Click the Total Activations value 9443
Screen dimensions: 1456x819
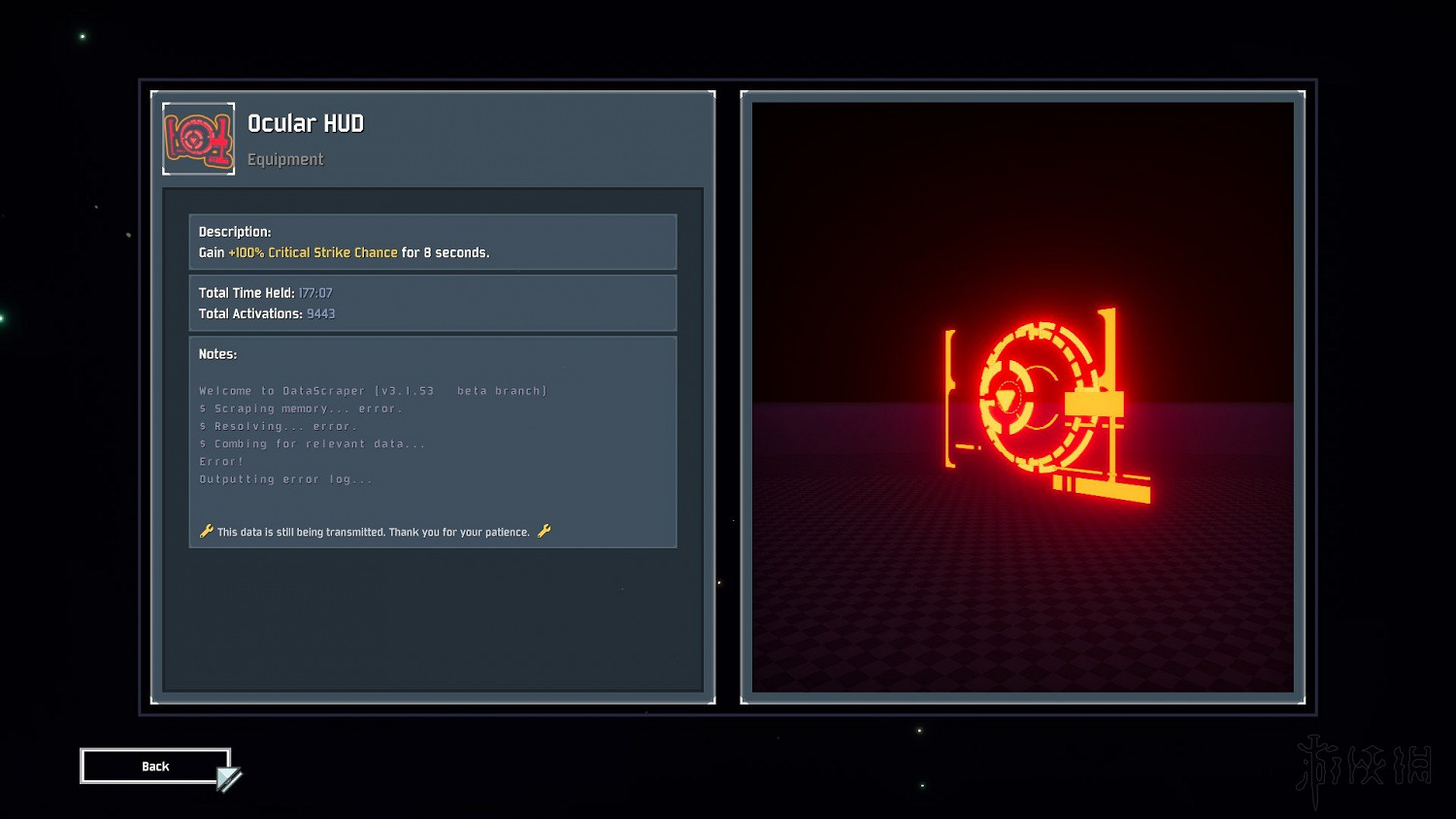320,313
